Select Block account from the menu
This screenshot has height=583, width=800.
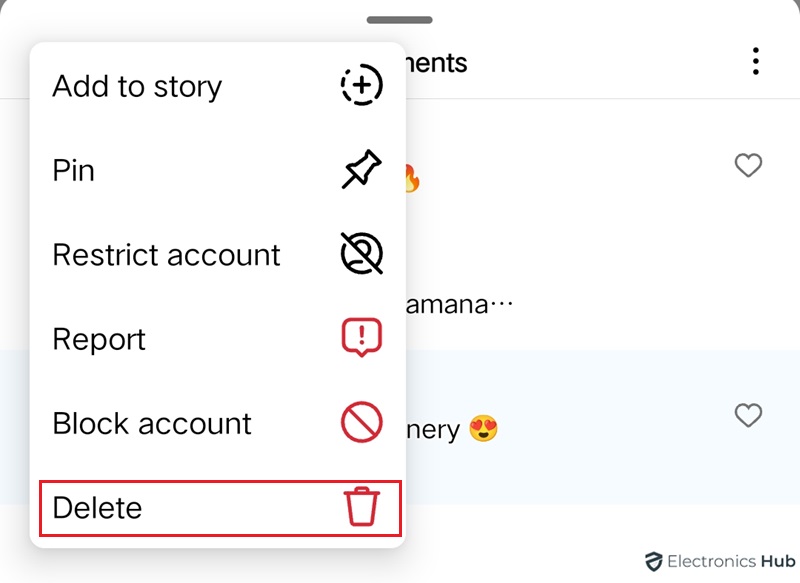pyautogui.click(x=218, y=423)
